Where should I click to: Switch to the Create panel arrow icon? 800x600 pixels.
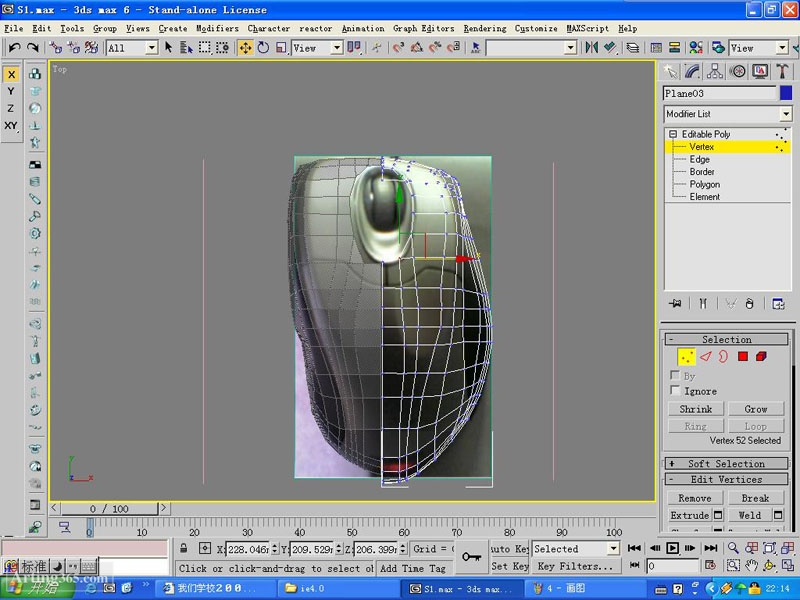pyautogui.click(x=672, y=70)
